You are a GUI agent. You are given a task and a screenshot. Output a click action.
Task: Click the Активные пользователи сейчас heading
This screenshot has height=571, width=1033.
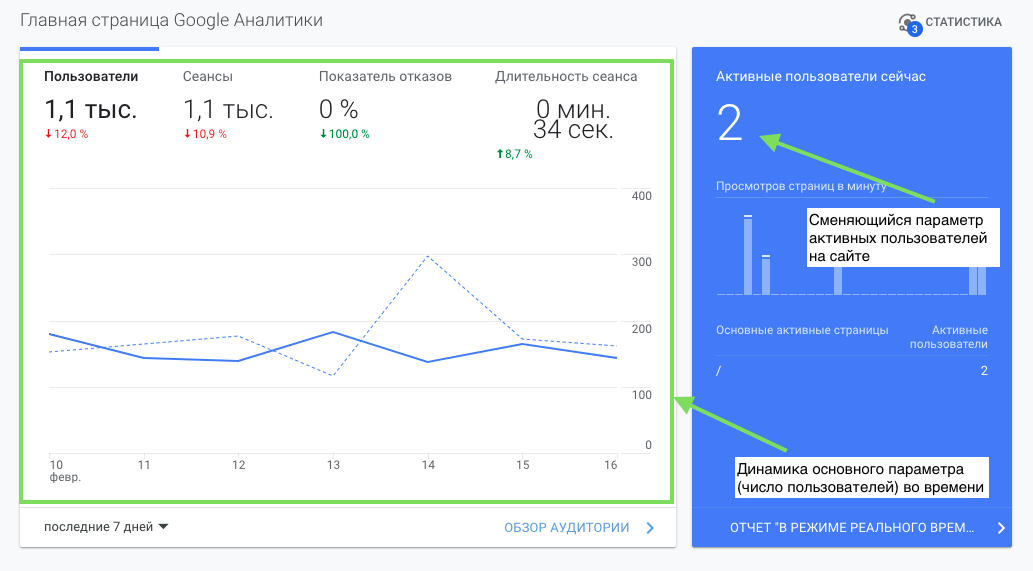pos(821,76)
